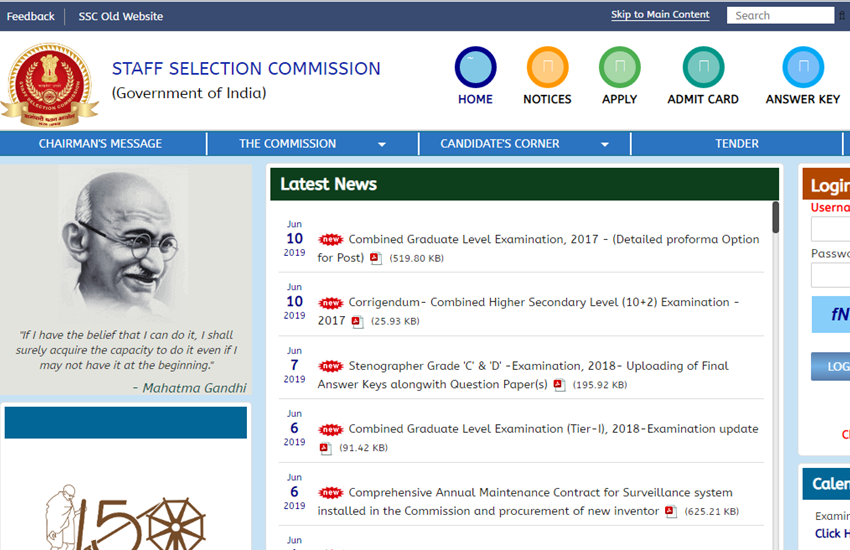Image resolution: width=850 pixels, height=550 pixels.
Task: Expand Candidate's Corner dropdown arrow
Action: click(604, 145)
